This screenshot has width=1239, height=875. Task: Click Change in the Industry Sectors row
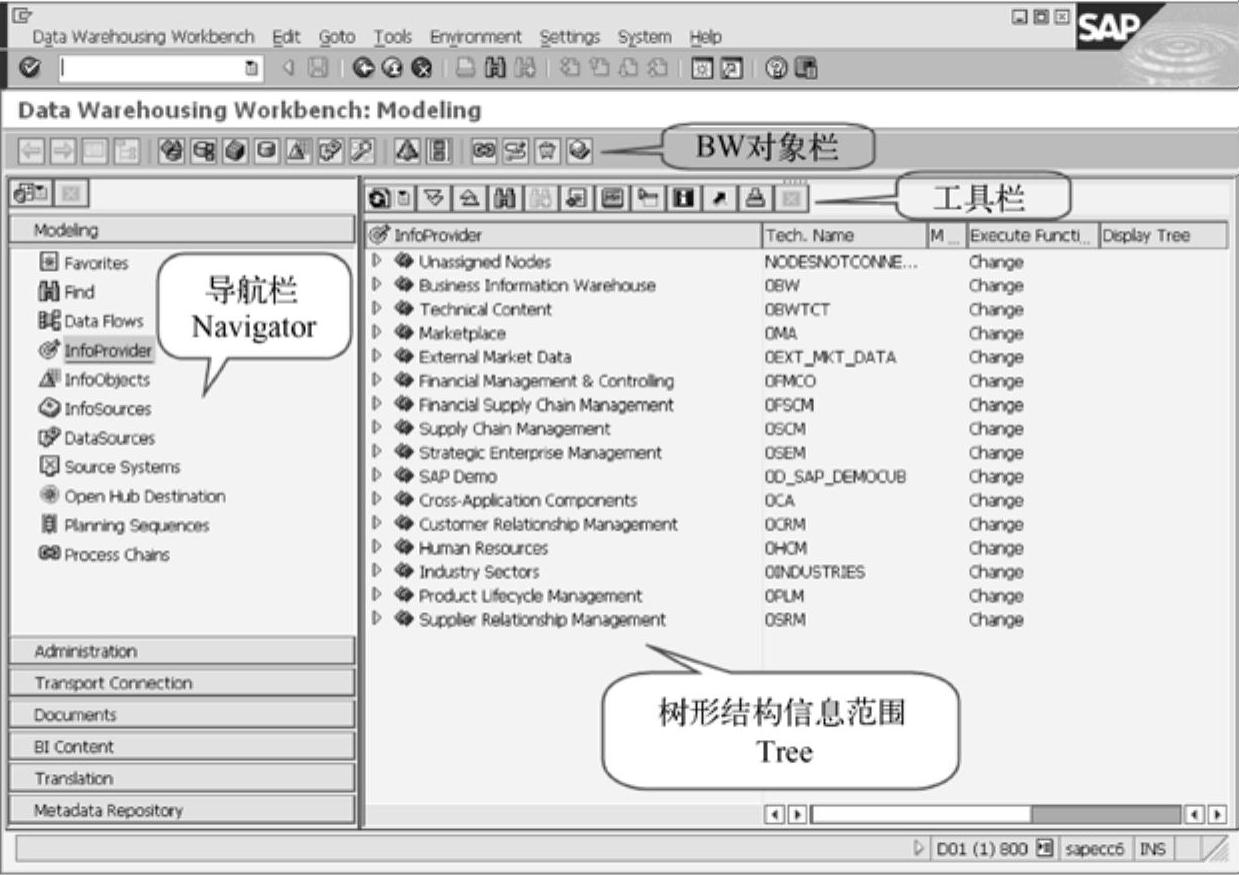pyautogui.click(x=996, y=572)
